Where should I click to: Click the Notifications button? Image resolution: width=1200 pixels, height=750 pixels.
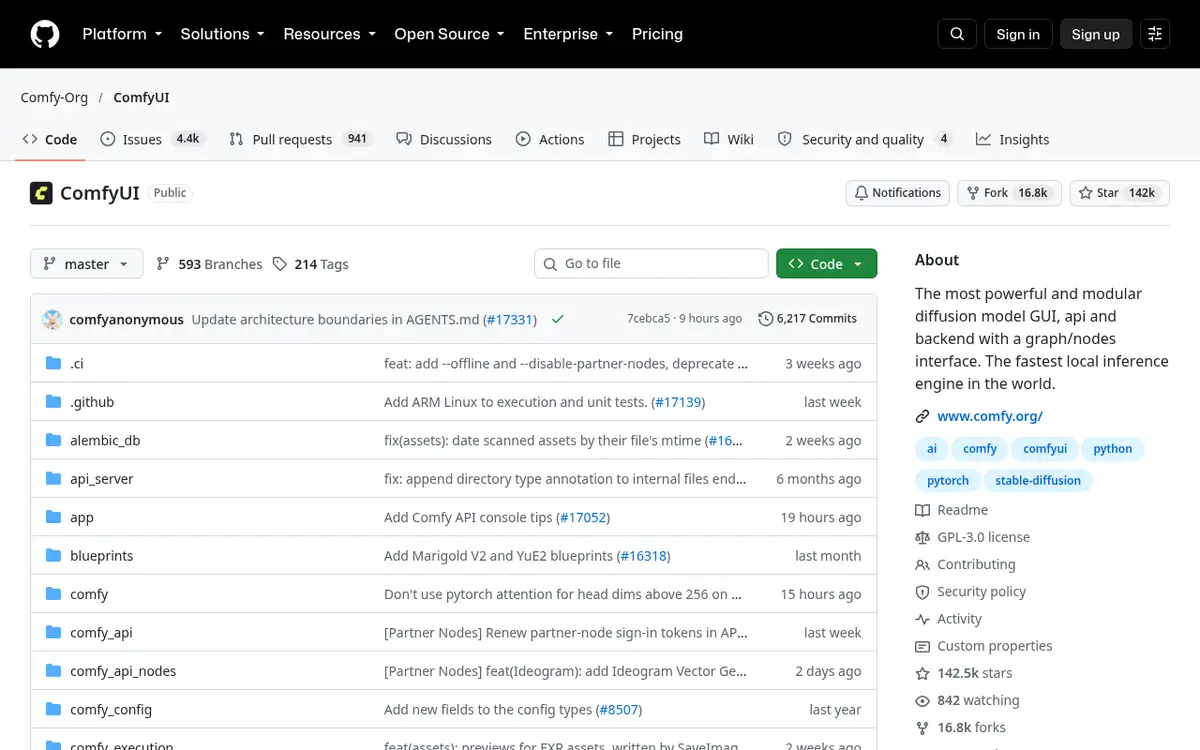pyautogui.click(x=898, y=193)
